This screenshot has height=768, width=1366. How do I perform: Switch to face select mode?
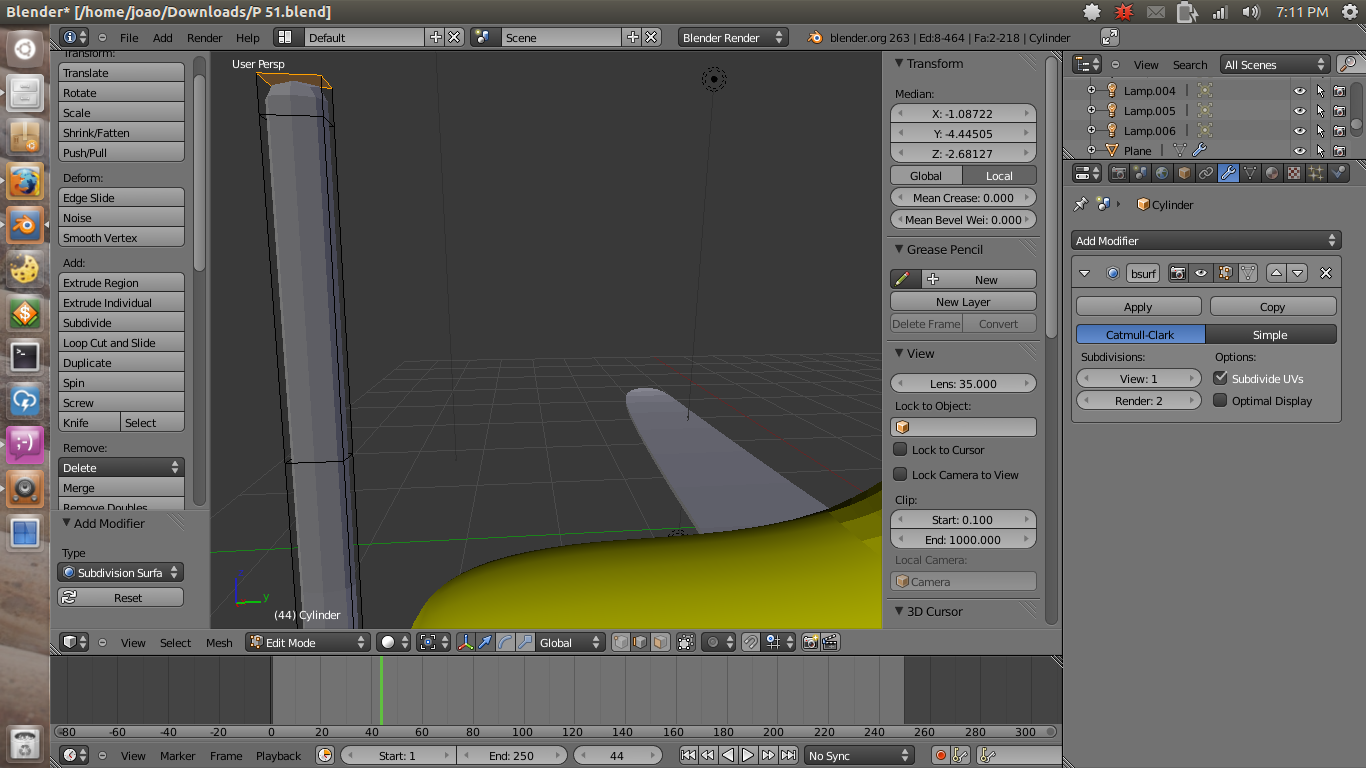click(x=660, y=643)
